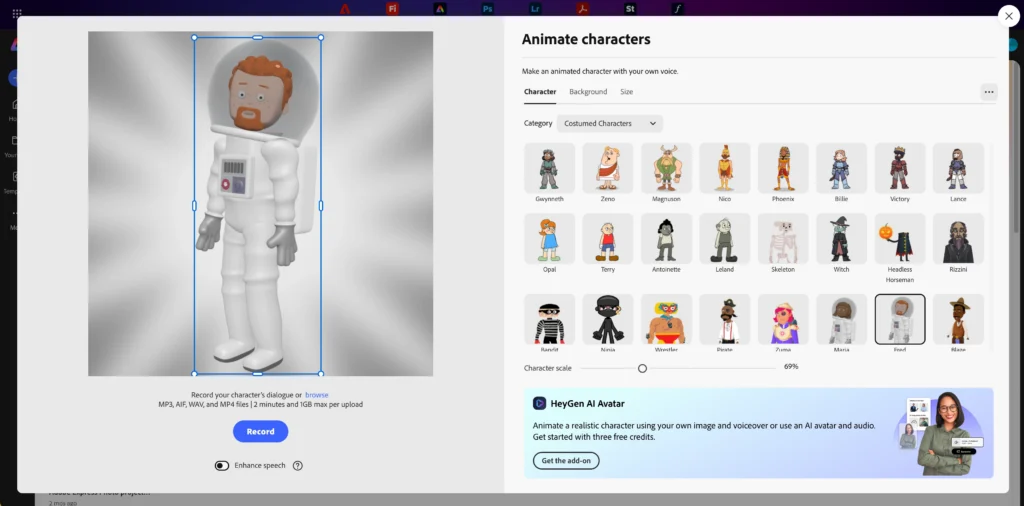Select the Magnuson viking character
1024x506 pixels.
click(666, 168)
